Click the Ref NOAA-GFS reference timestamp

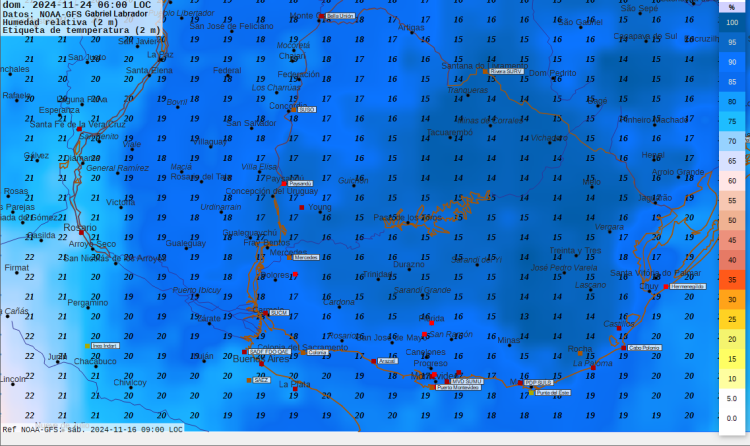click(x=92, y=428)
